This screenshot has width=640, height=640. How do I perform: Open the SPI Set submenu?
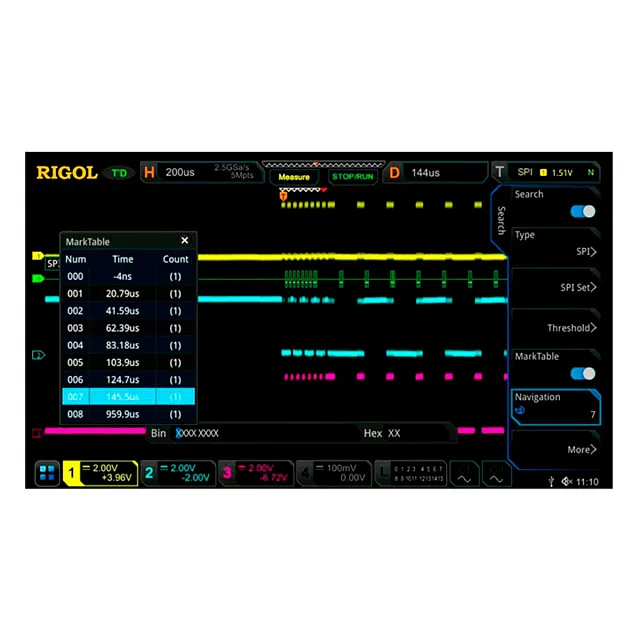coord(555,288)
